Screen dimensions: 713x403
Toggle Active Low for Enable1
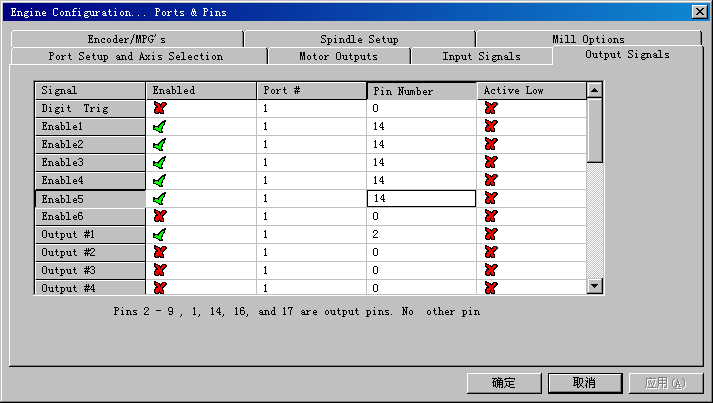[x=491, y=126]
